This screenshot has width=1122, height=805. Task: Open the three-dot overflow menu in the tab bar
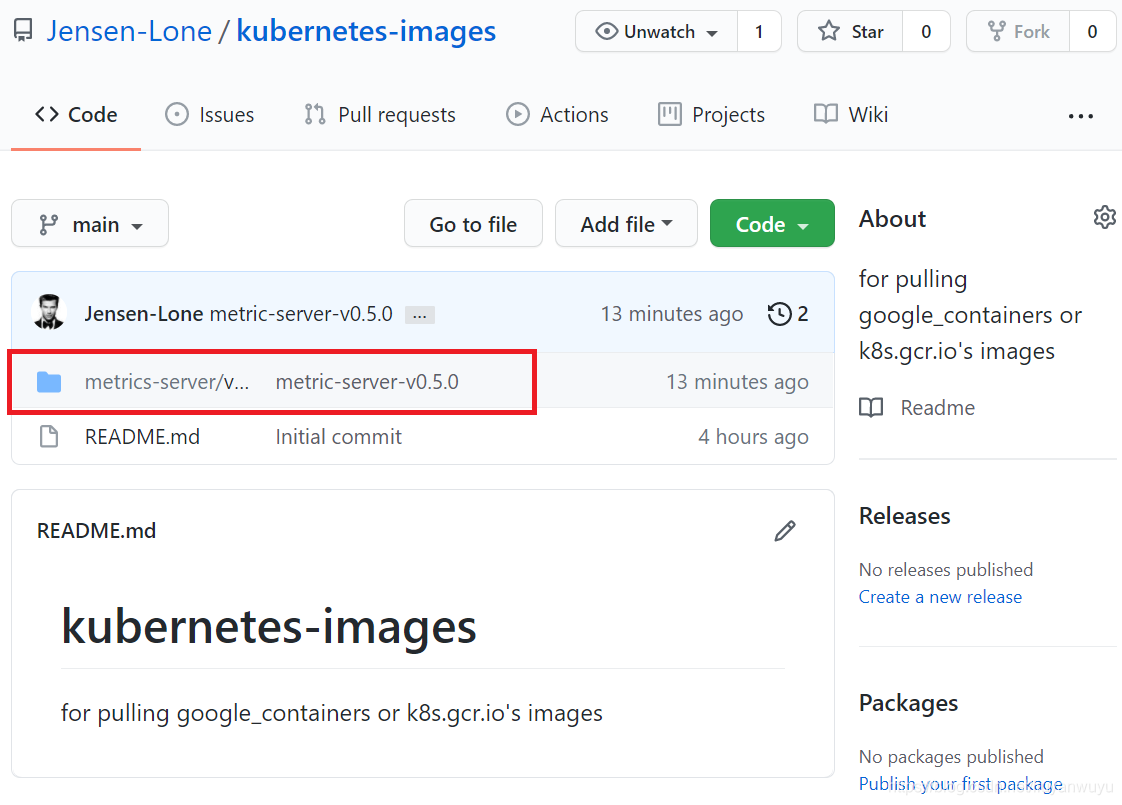[1080, 116]
